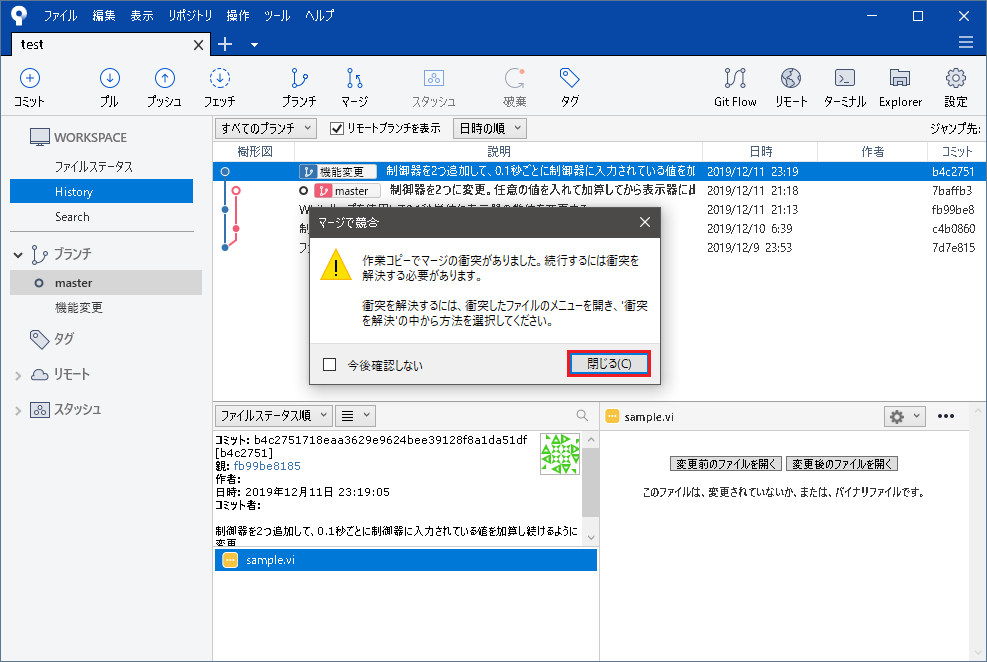This screenshot has height=662, width=987.
Task: Select commit 7baffb3 row
Action: 599,190
